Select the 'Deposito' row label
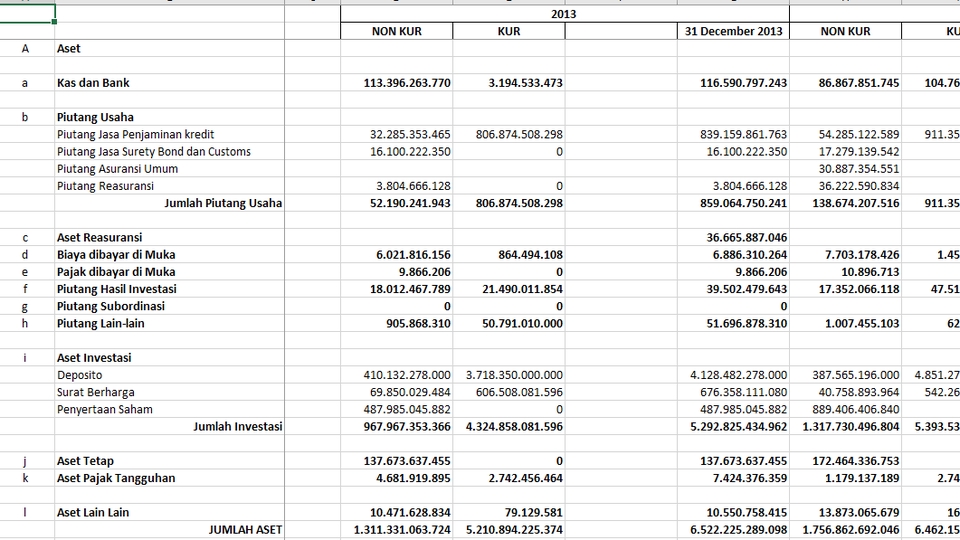 pos(170,374)
